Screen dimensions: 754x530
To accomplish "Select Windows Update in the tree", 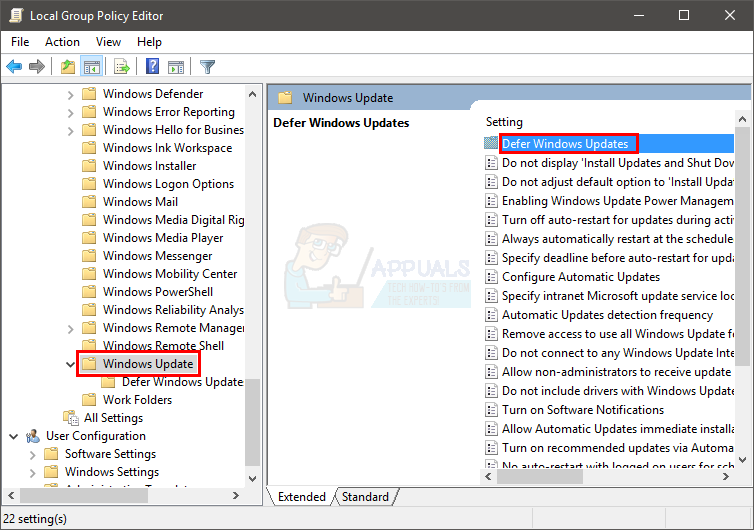I will 148,364.
